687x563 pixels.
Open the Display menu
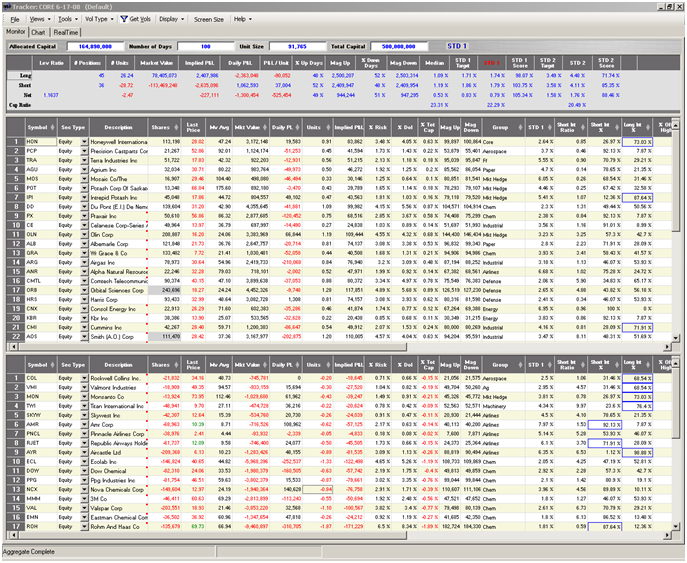point(171,19)
